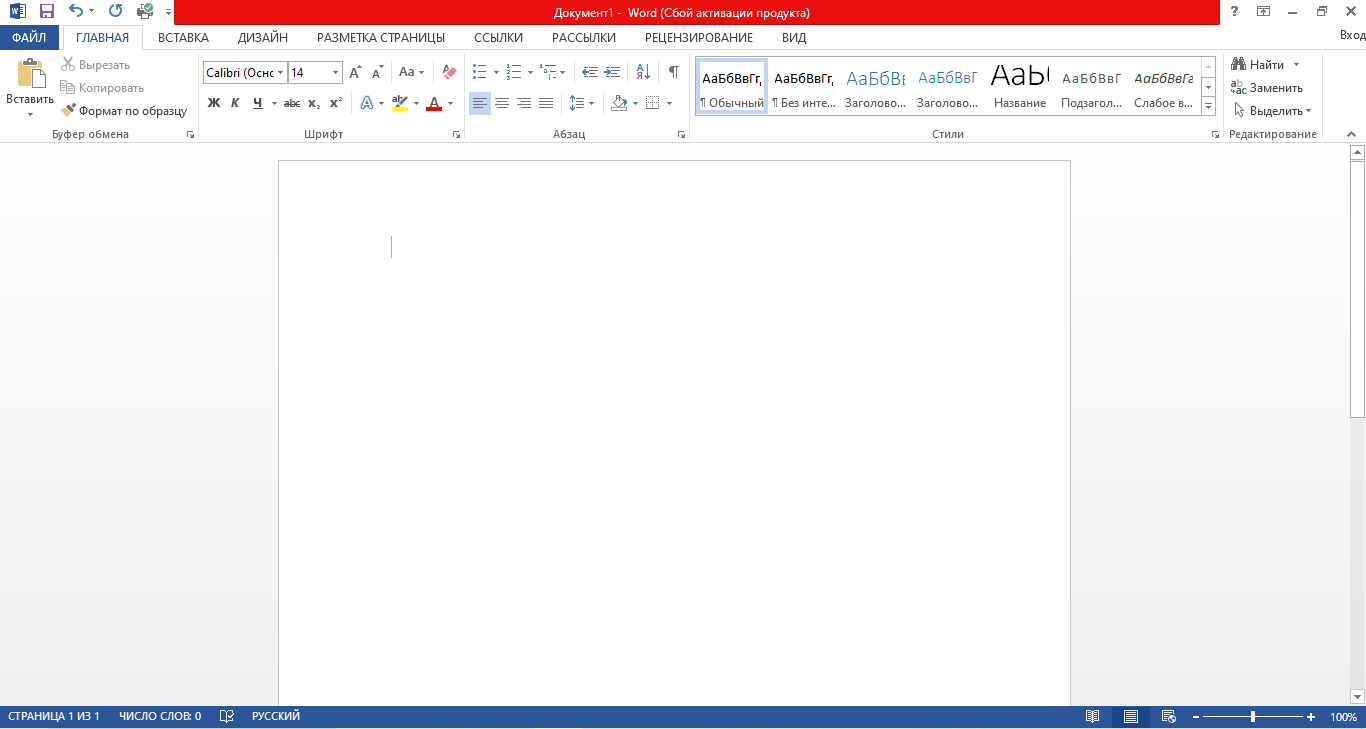The image size is (1366, 729).
Task: Expand the font color dropdown arrow
Action: click(450, 103)
